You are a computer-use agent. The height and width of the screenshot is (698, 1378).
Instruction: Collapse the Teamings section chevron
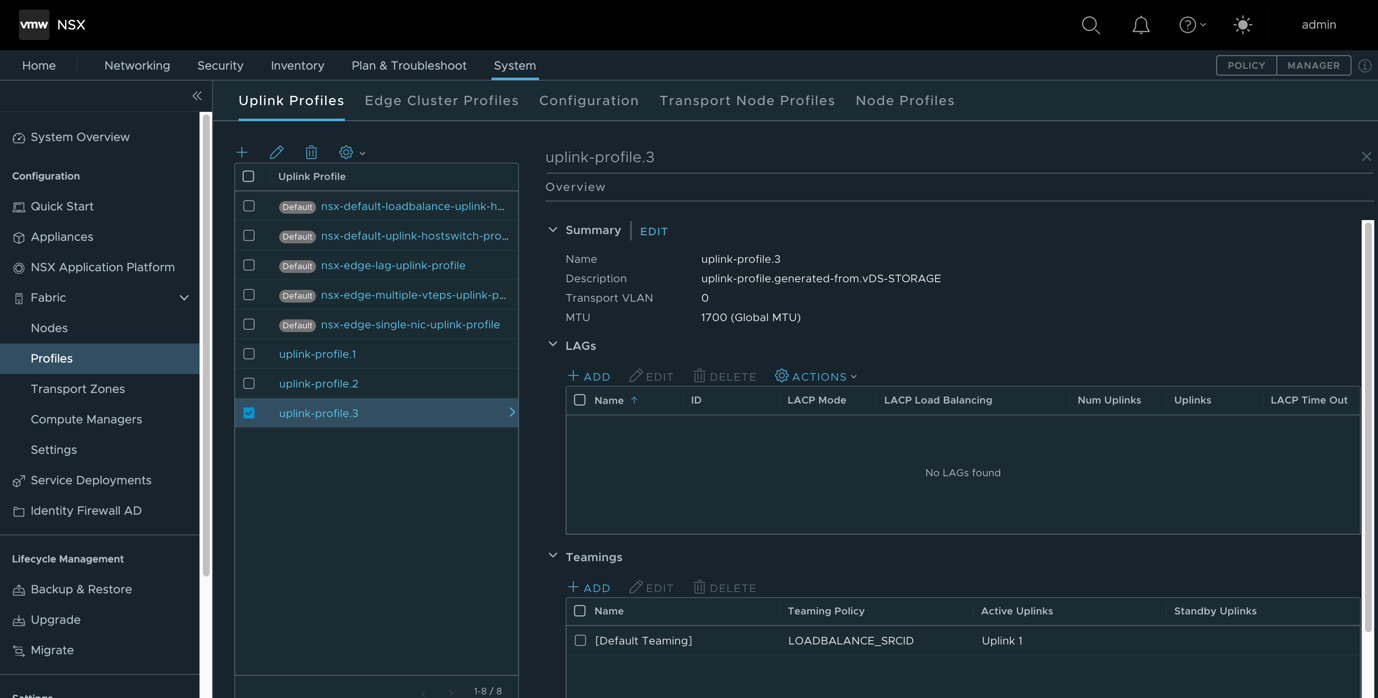tap(553, 556)
